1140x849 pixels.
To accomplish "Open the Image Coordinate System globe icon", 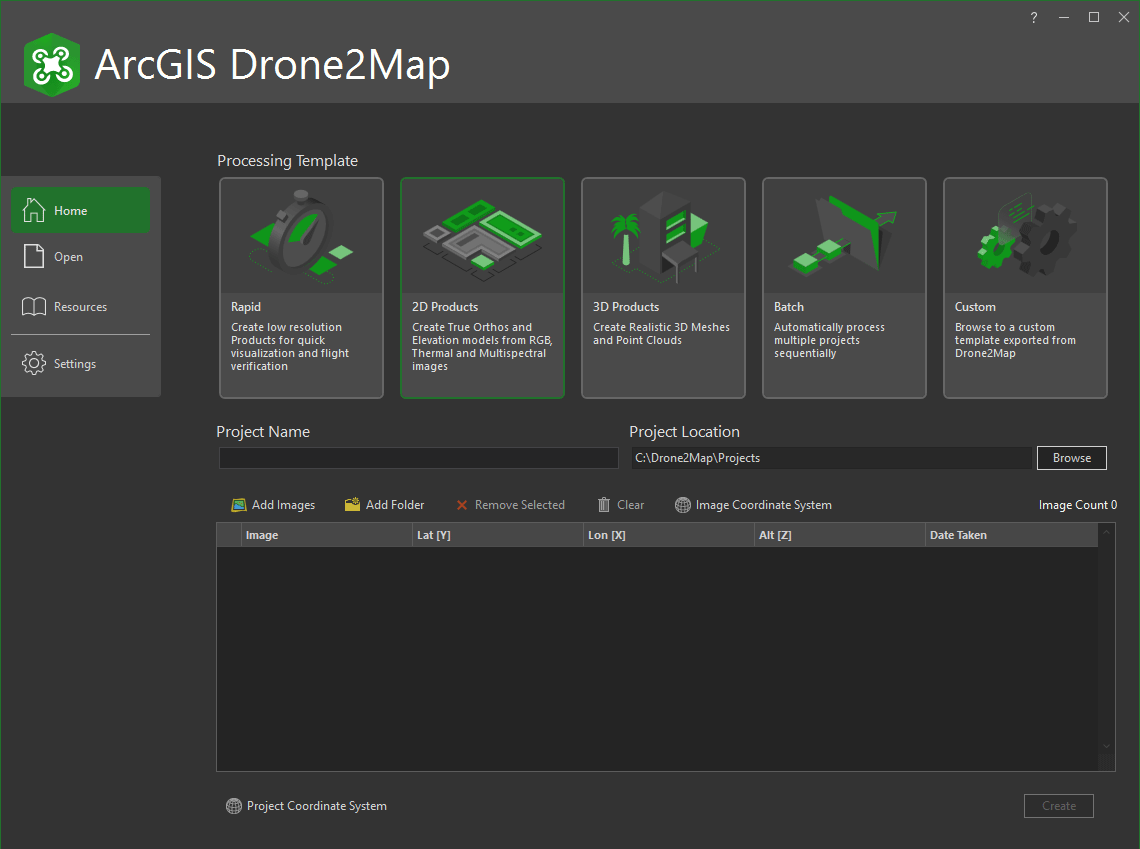I will (682, 505).
